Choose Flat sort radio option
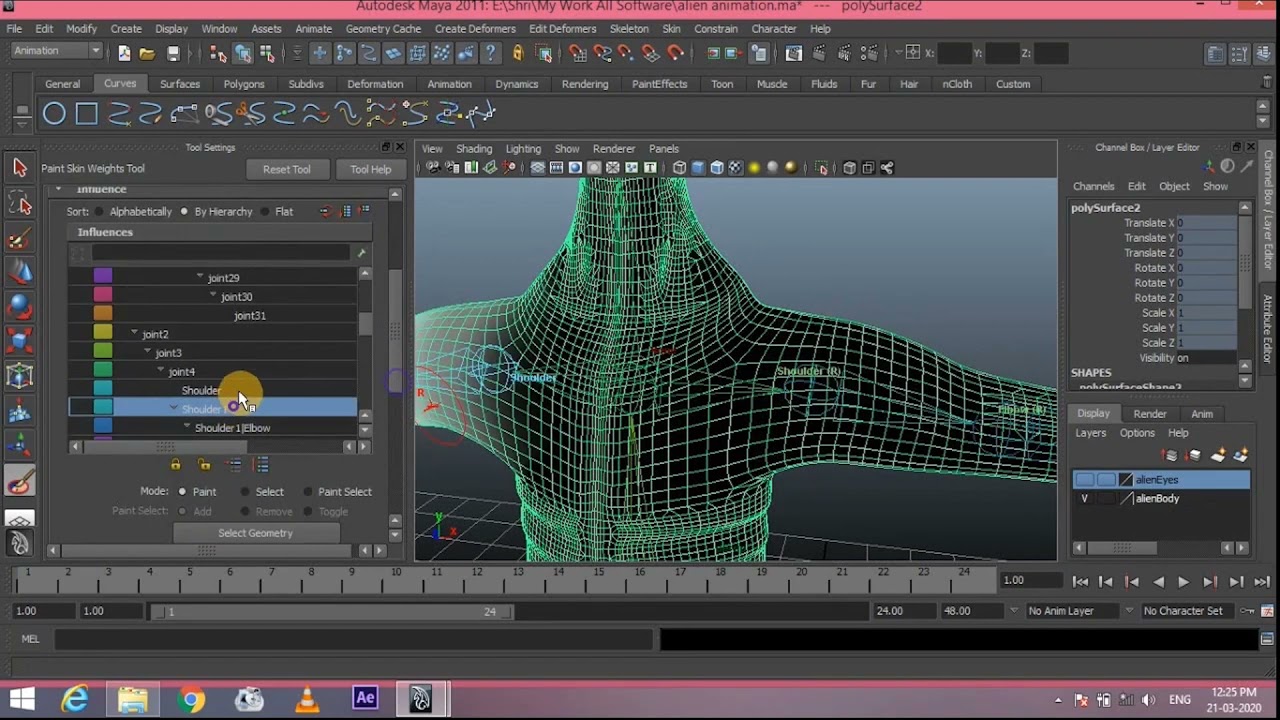 pos(264,212)
